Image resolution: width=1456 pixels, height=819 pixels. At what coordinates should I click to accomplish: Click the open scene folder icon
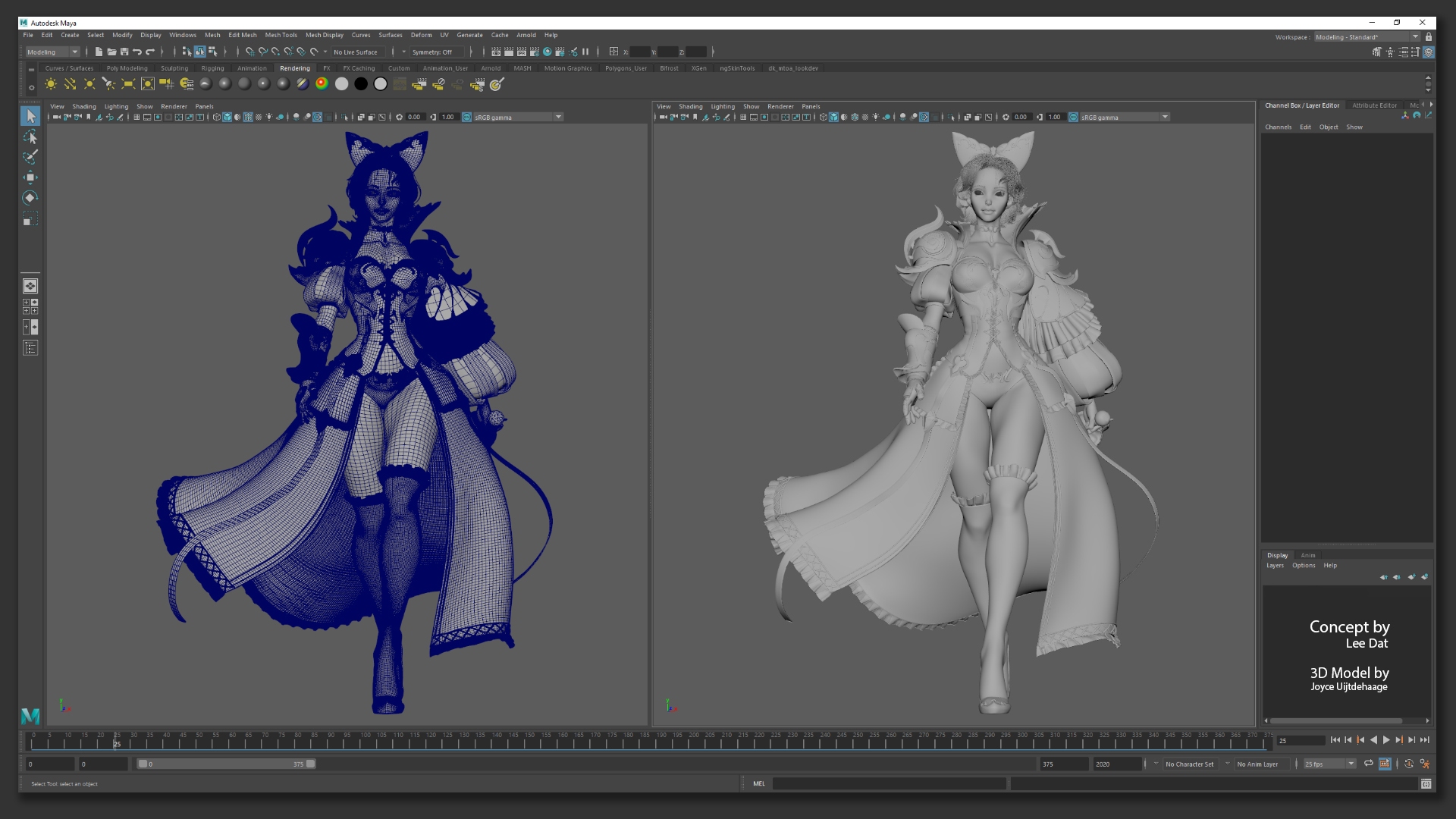[x=111, y=52]
